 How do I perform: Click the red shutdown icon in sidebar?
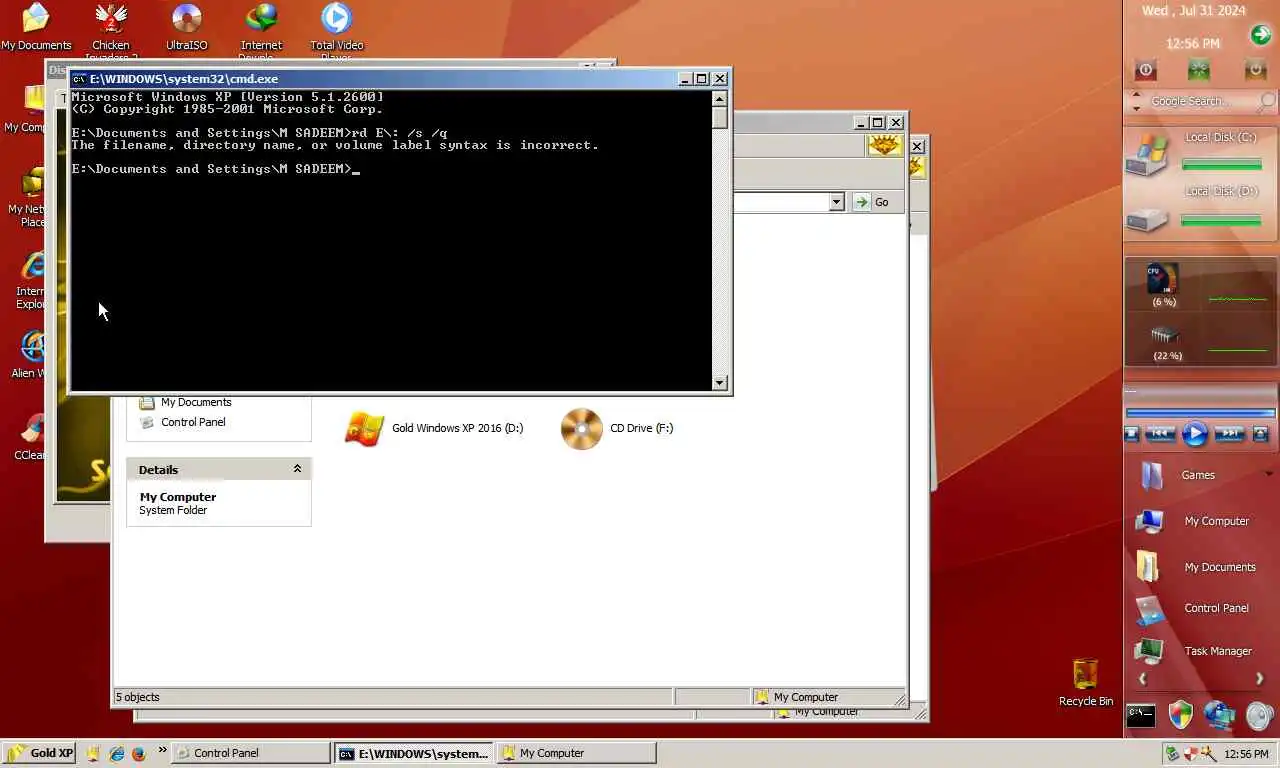pyautogui.click(x=1146, y=70)
